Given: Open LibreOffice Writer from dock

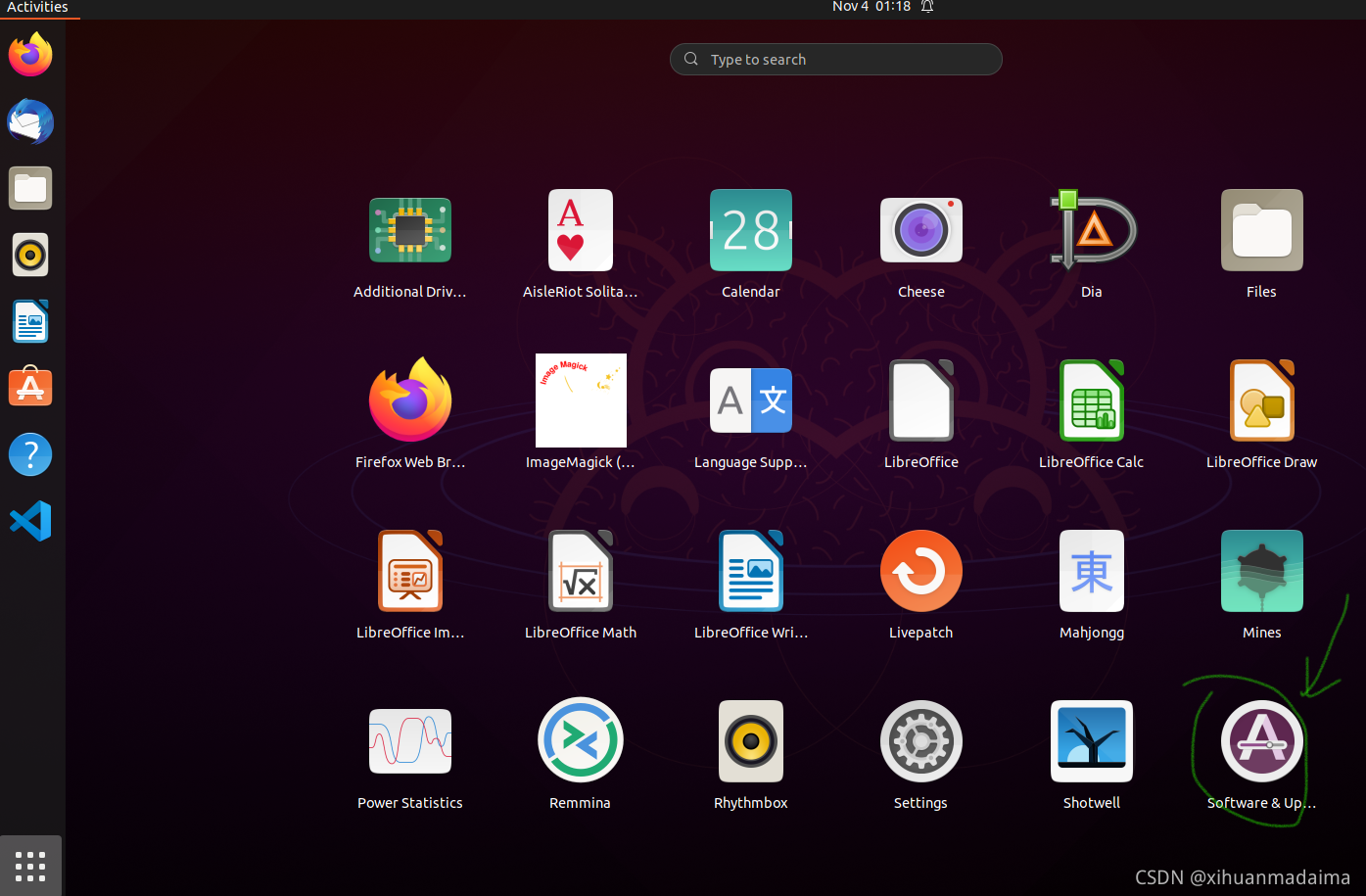Looking at the screenshot, I should [x=30, y=321].
